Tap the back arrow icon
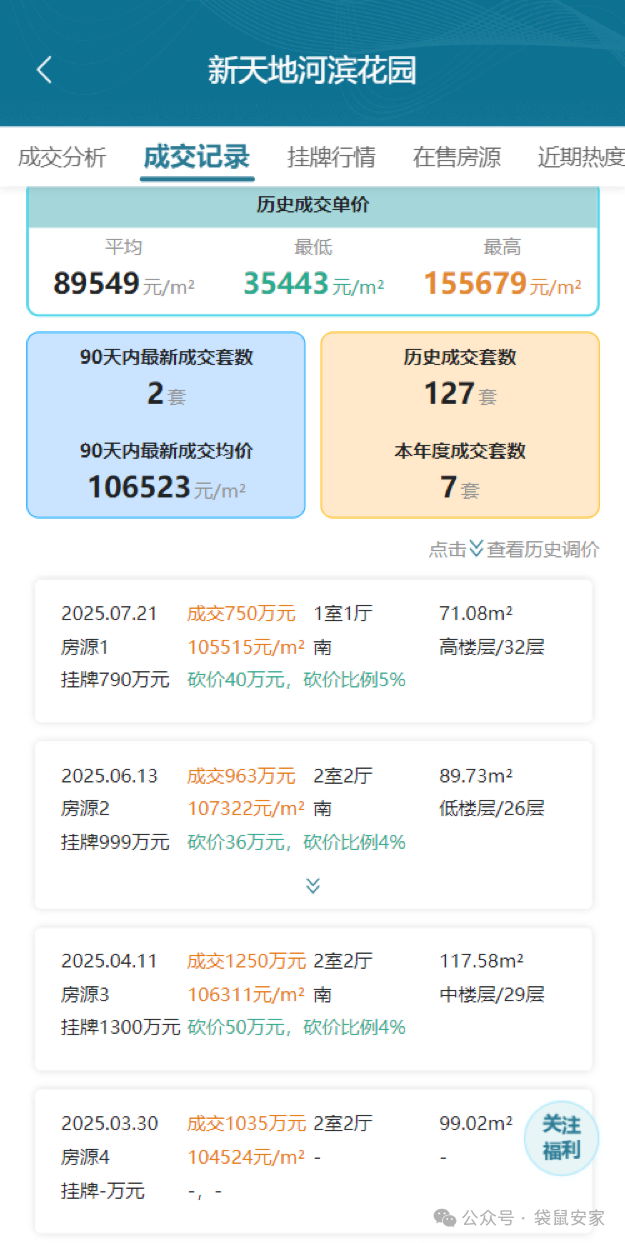The height and width of the screenshot is (1243, 625). click(44, 70)
